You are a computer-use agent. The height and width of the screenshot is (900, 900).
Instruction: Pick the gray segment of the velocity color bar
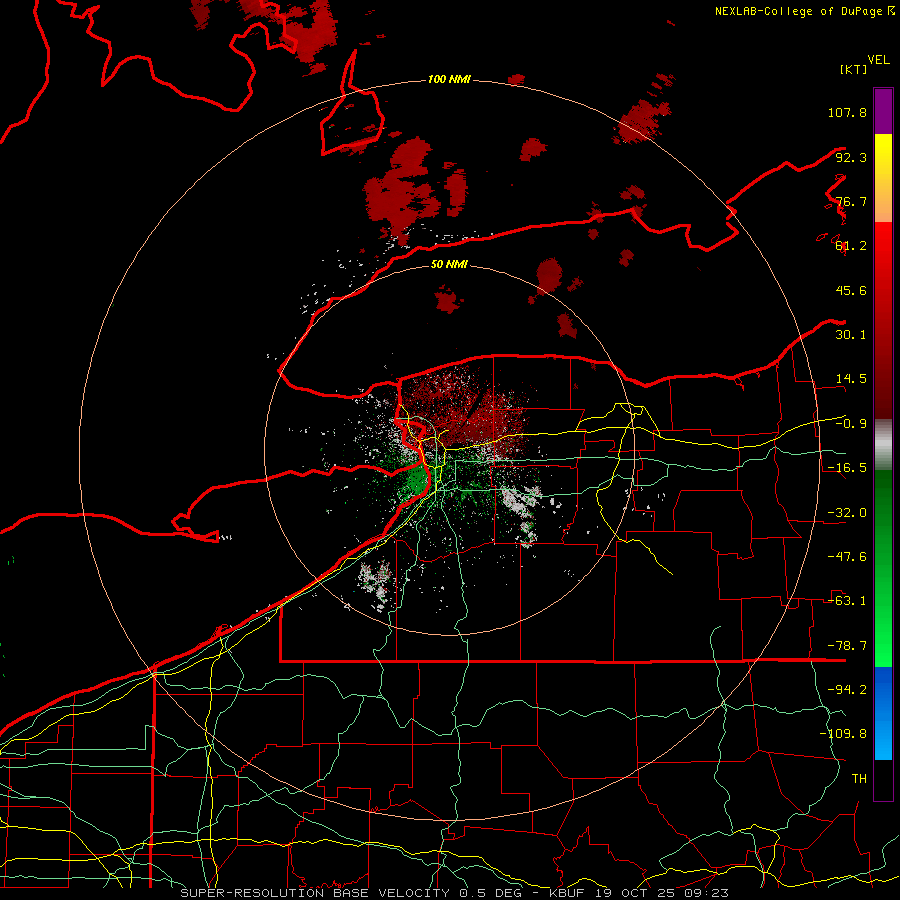(x=883, y=445)
